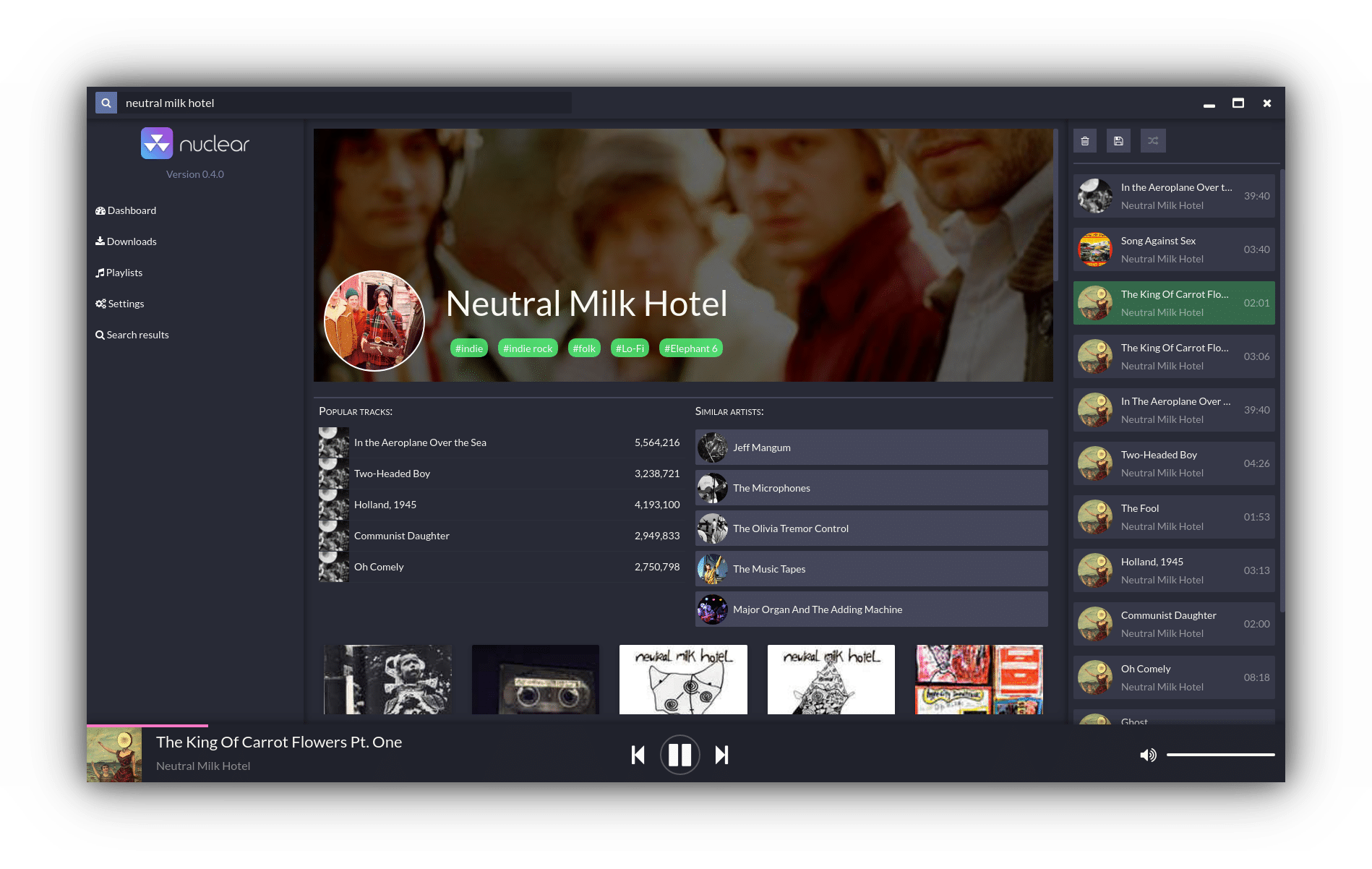Click the circular Neutral Milk Hotel artist avatar

(374, 320)
